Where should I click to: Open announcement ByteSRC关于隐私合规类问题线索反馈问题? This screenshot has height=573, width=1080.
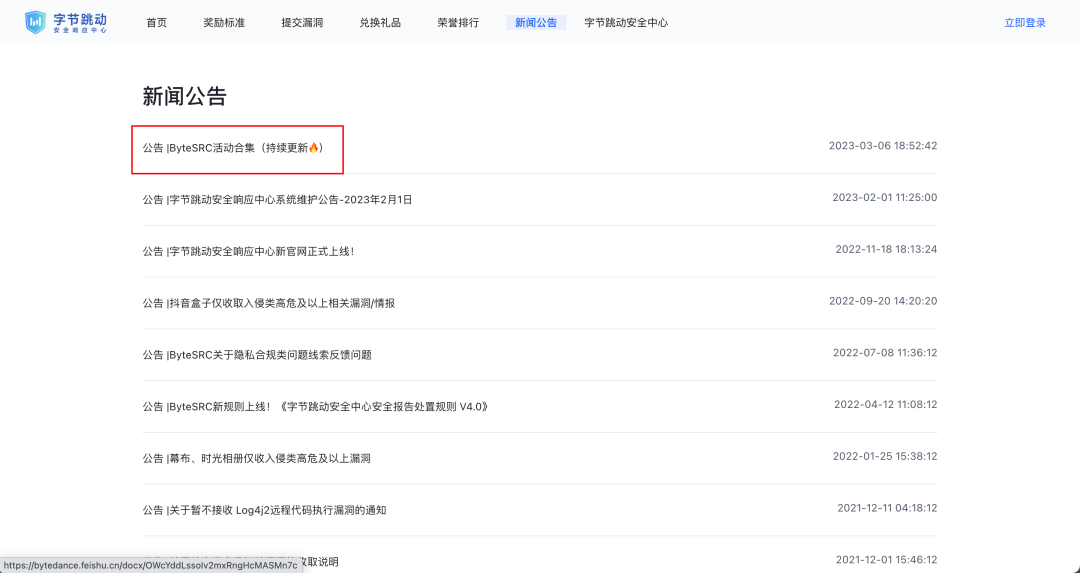(257, 355)
